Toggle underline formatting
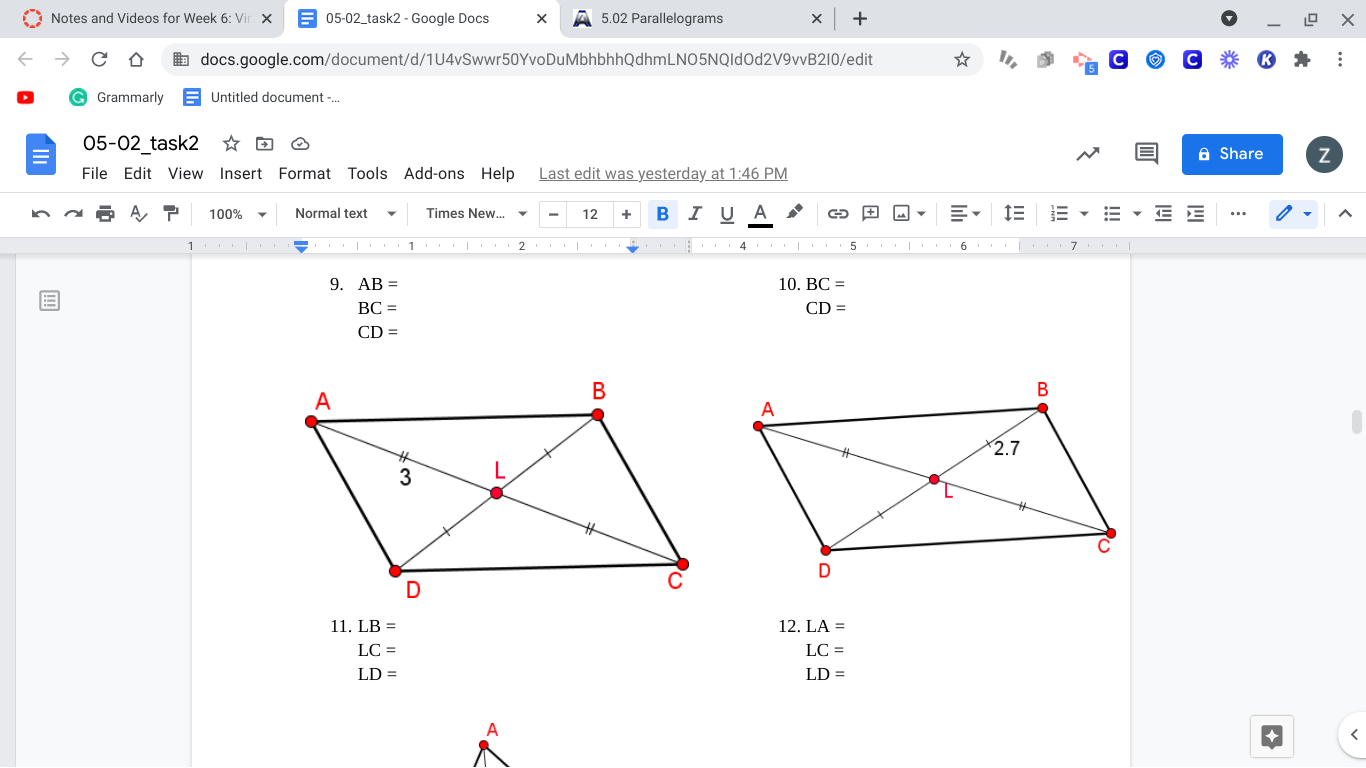The width and height of the screenshot is (1366, 768). [x=727, y=213]
